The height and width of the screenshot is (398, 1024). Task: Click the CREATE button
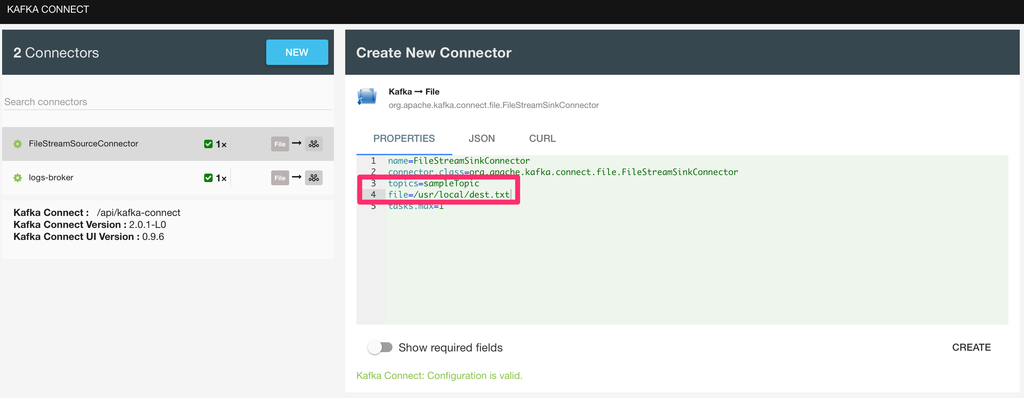click(971, 348)
